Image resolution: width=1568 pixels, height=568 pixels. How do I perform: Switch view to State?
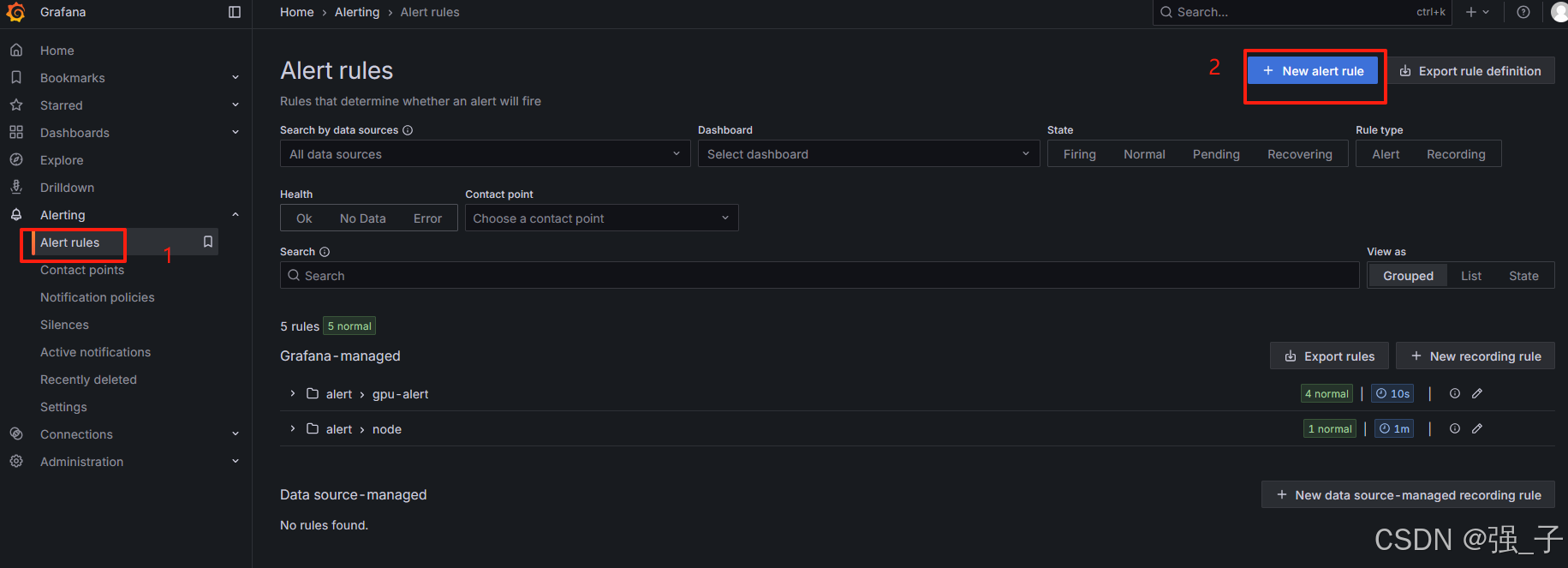(x=1523, y=276)
